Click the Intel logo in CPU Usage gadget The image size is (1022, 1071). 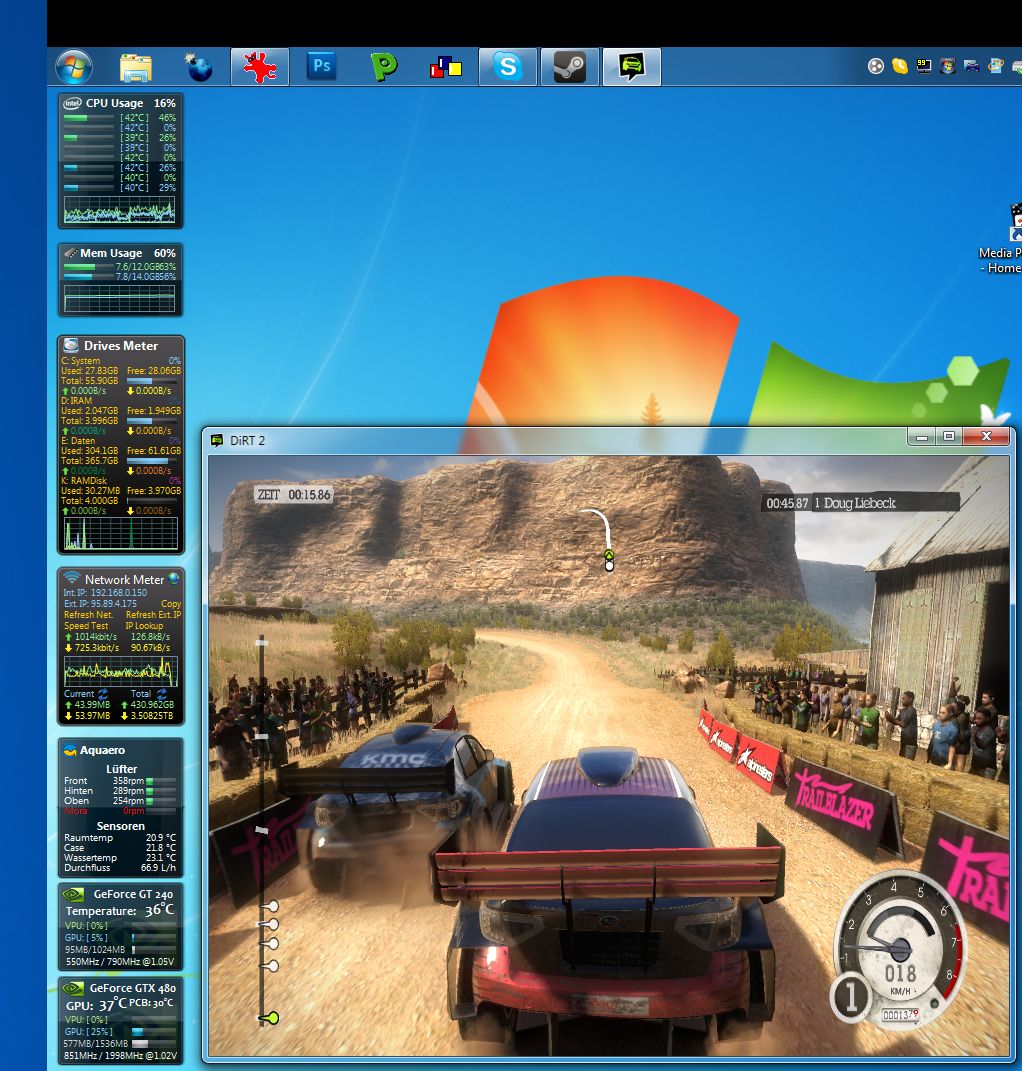pos(72,103)
